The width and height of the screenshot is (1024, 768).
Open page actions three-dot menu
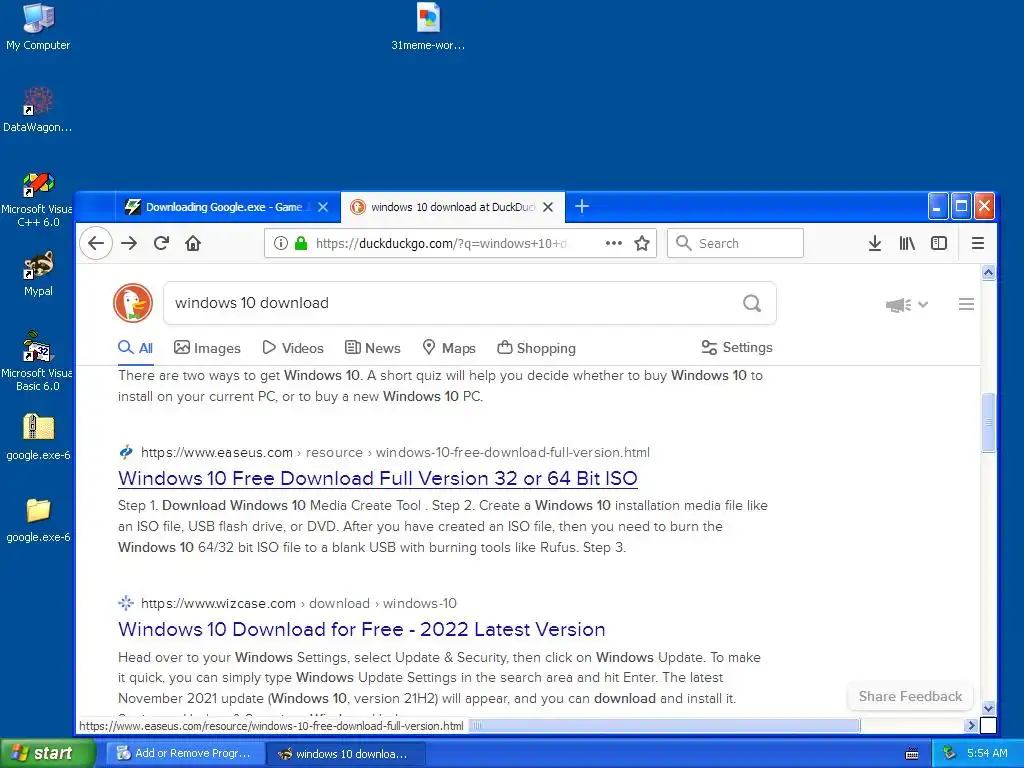613,244
